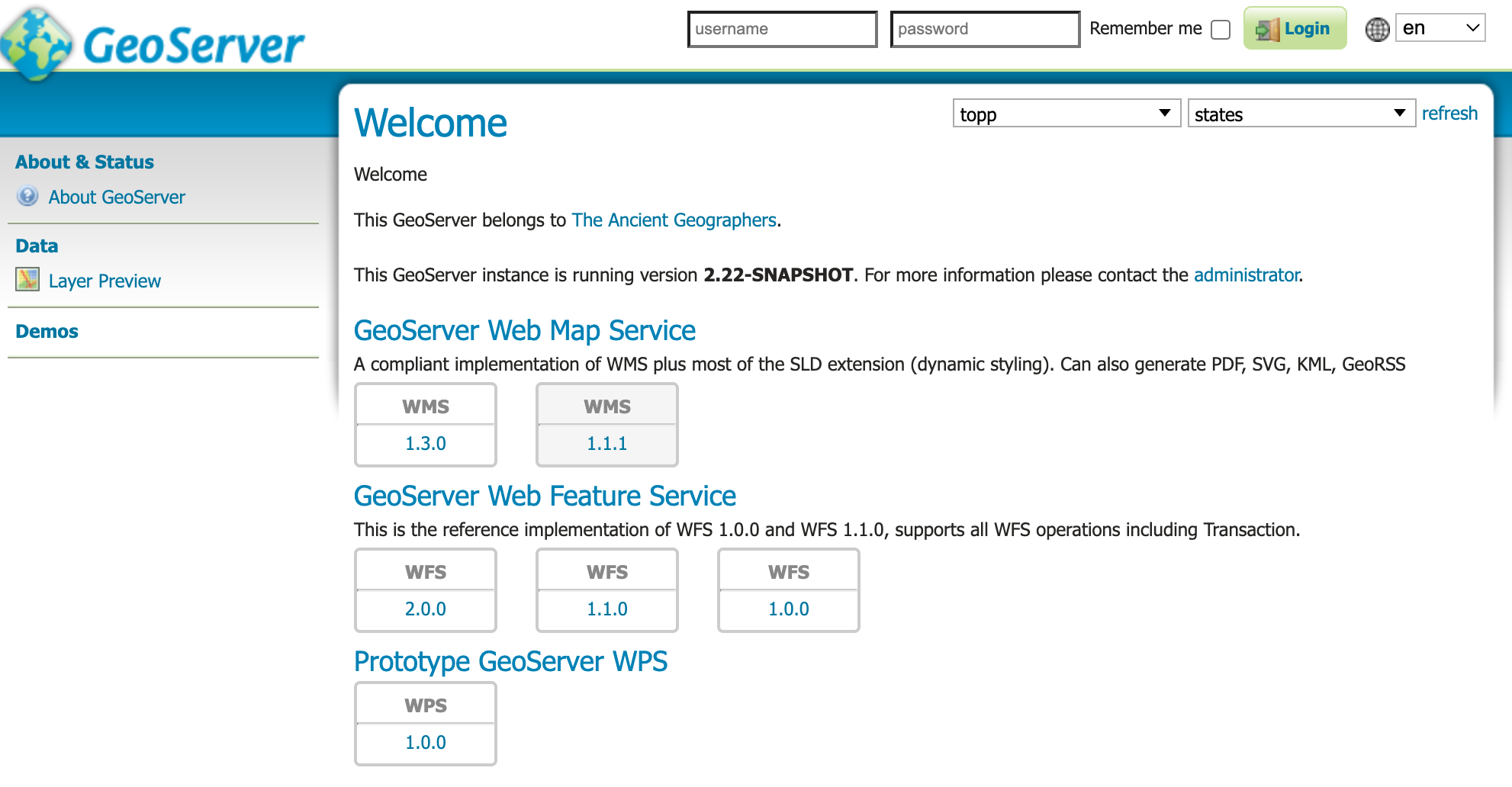Select the About & Status menu heading

click(85, 162)
